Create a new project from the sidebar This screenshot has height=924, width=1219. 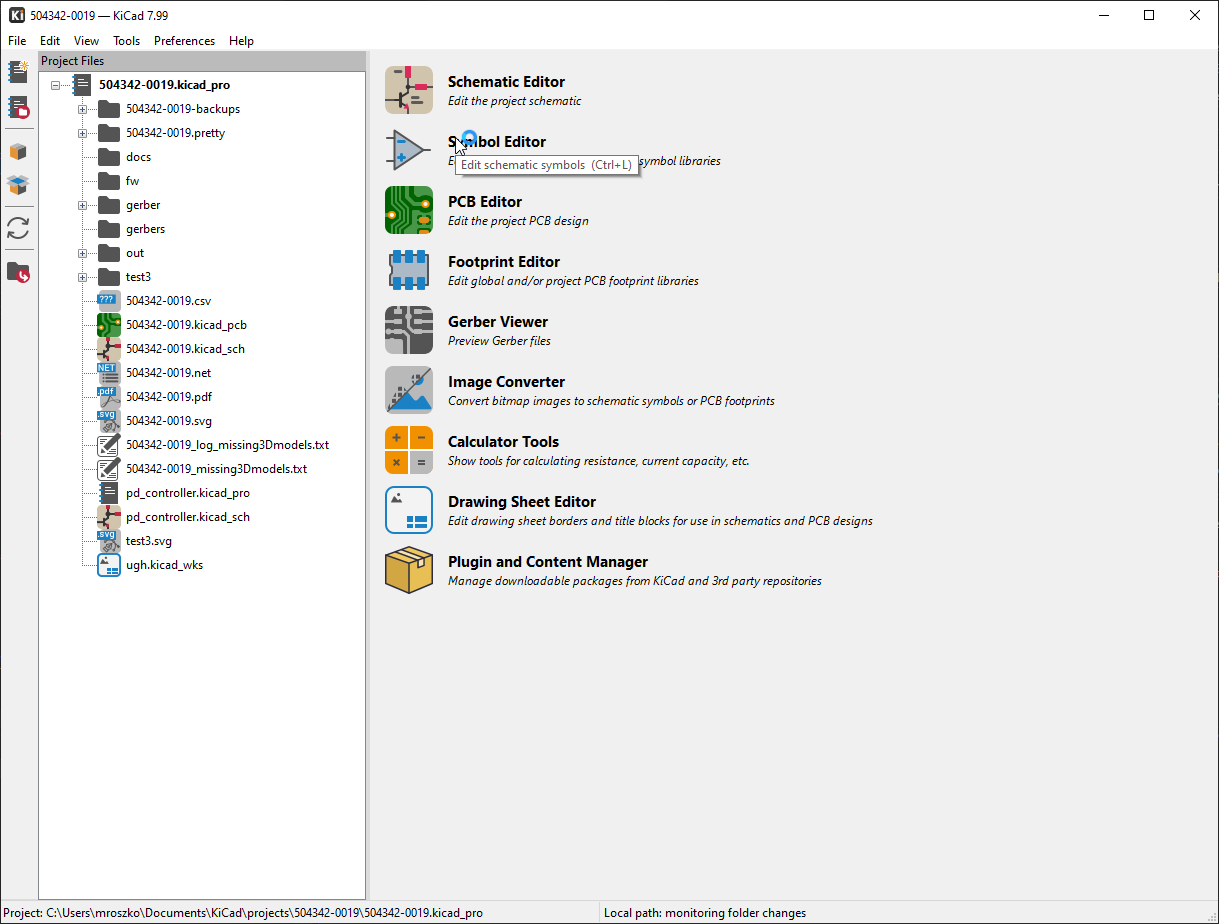(x=19, y=72)
